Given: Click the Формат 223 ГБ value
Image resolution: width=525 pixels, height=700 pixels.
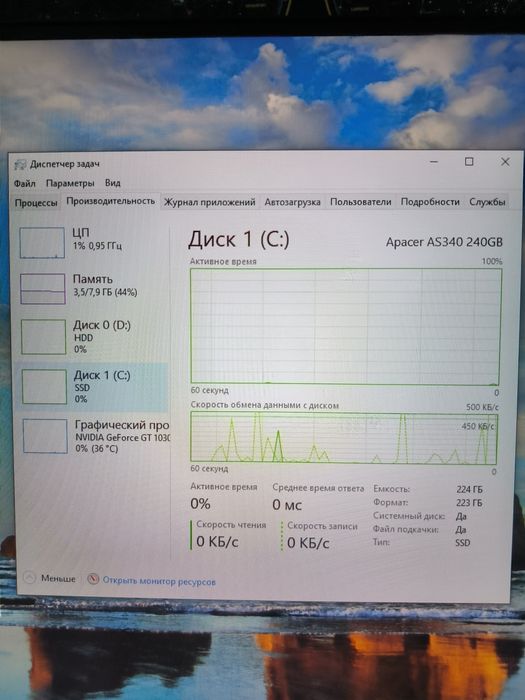Looking at the screenshot, I should click(x=469, y=503).
